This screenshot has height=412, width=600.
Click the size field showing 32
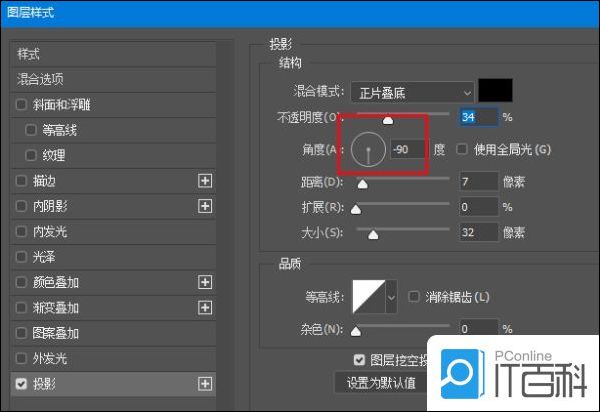point(479,232)
